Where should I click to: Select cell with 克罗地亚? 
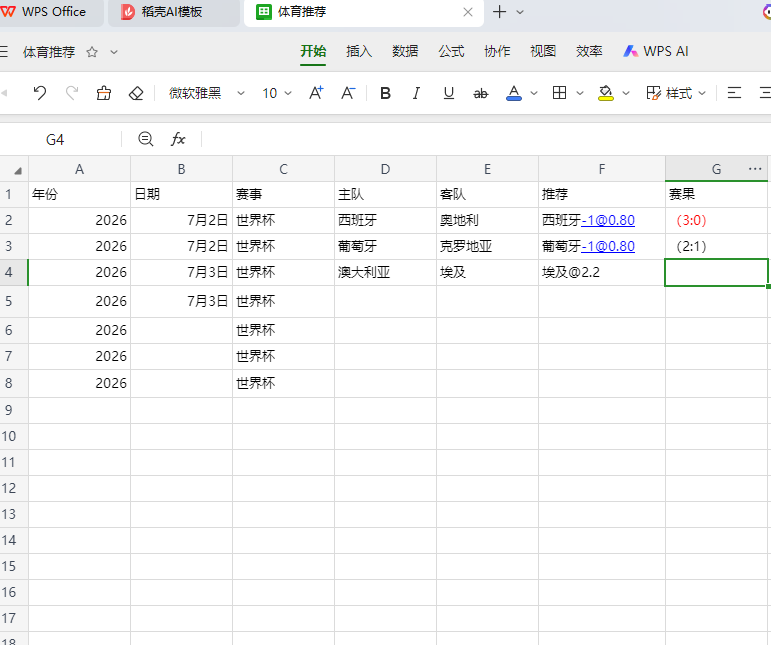[487, 246]
